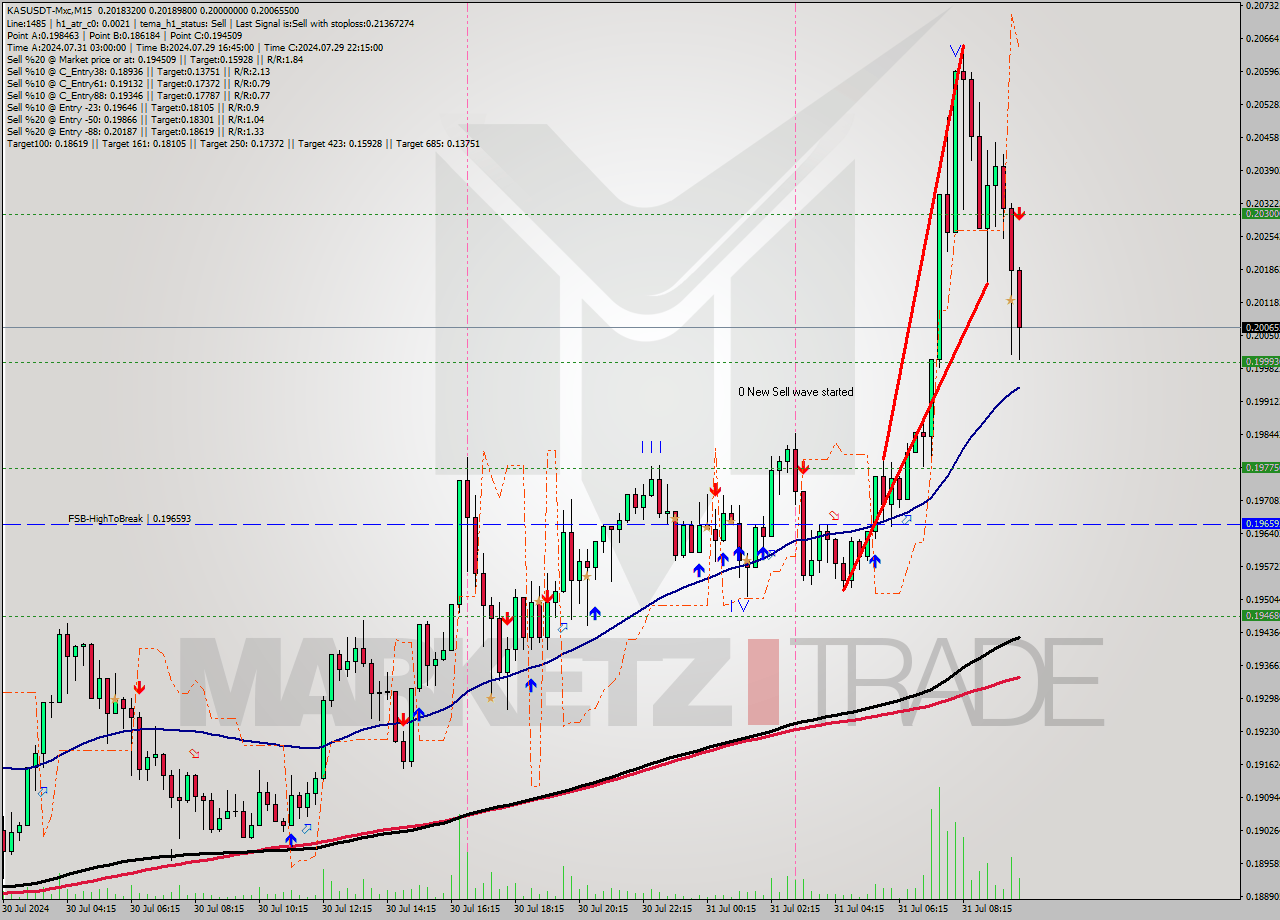The width and height of the screenshot is (1280, 920).
Task: Click the 'Line:1485' indicator status line
Action: tap(210, 23)
